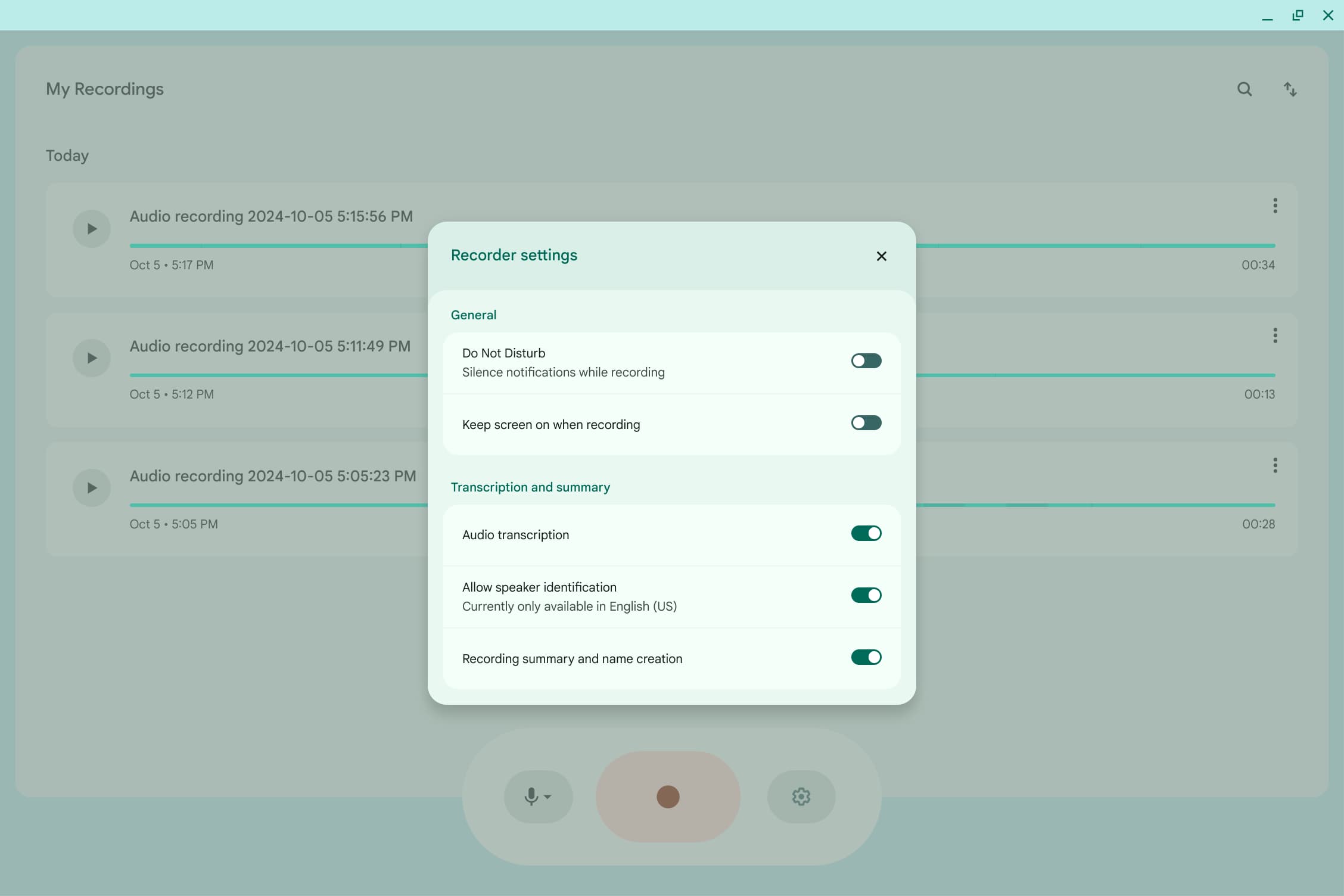Image resolution: width=1344 pixels, height=896 pixels.
Task: Select the title Audio recording 2024-10-05 5:05:23 PM
Action: tap(273, 476)
